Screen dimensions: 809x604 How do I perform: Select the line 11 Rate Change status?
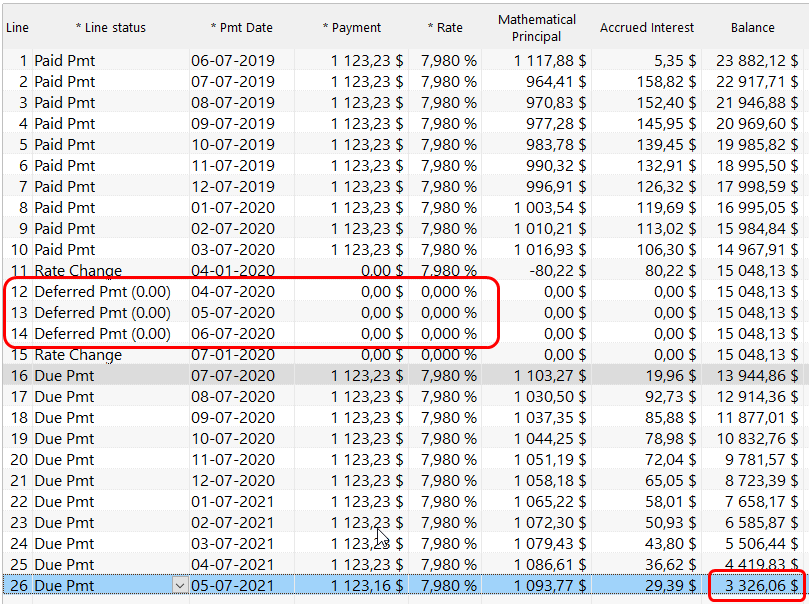[x=78, y=271]
